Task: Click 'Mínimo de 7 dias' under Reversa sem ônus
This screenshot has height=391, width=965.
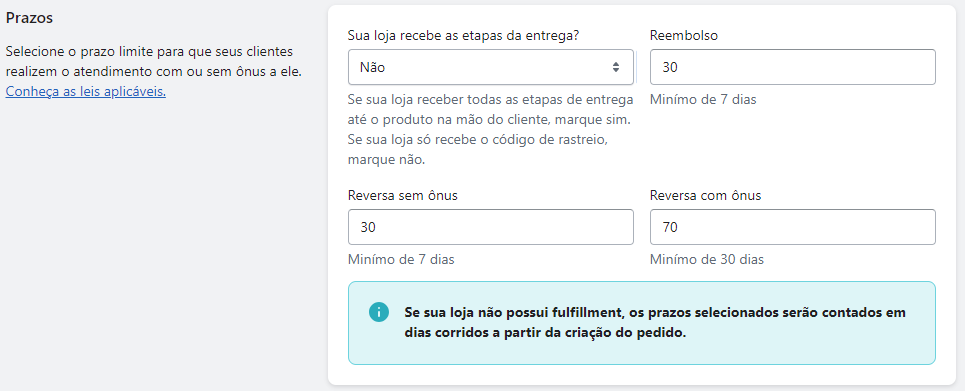Action: (x=401, y=260)
